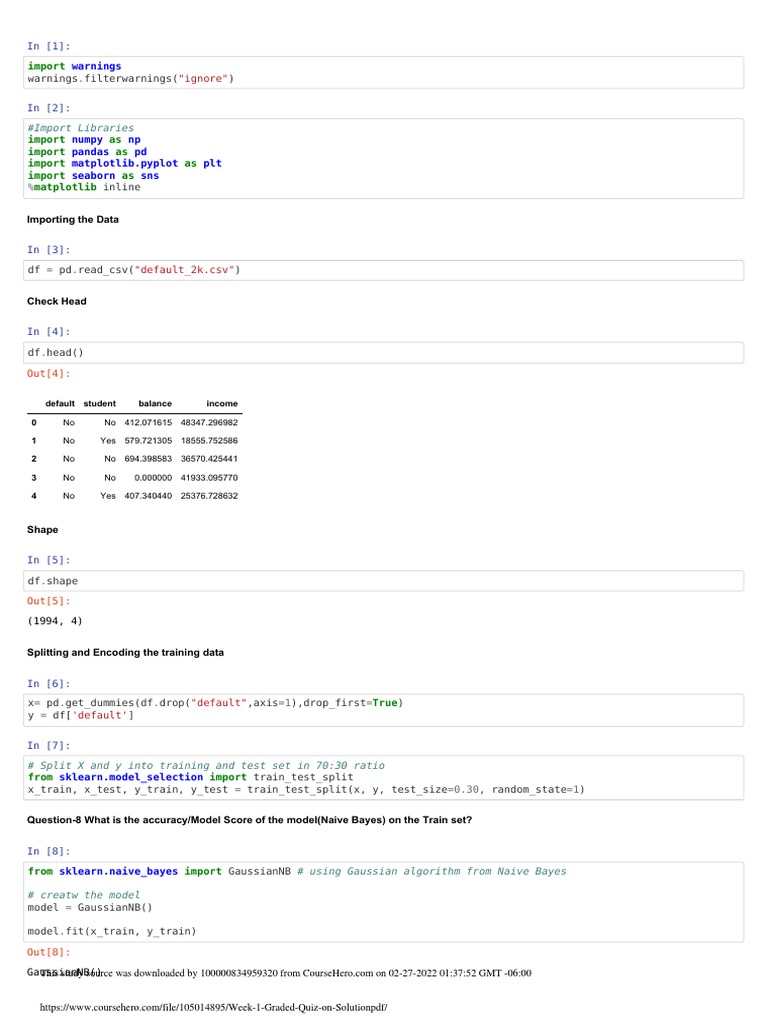Open the coursehero.com file URL link
768x1024 pixels.
point(214,1008)
